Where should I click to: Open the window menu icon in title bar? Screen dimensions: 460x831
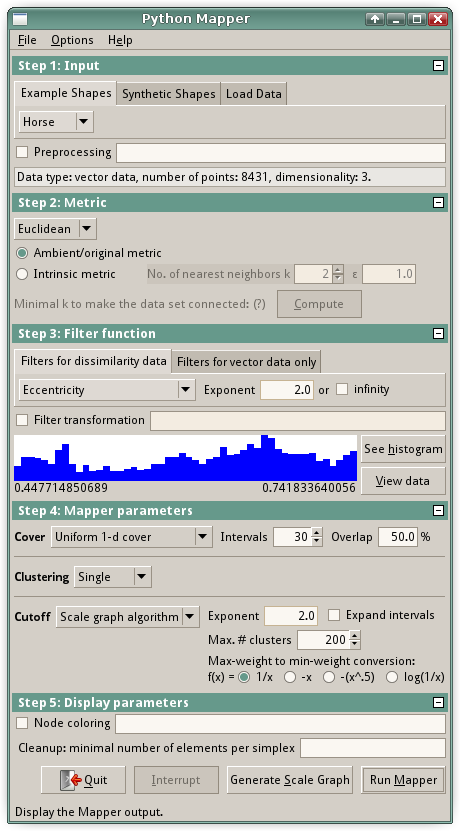tap(20, 19)
